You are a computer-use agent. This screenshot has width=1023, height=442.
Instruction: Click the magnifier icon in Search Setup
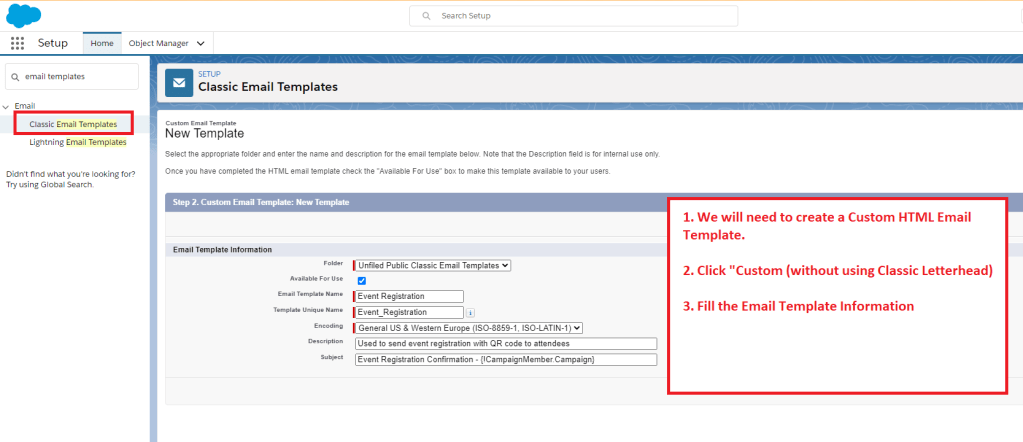(427, 16)
